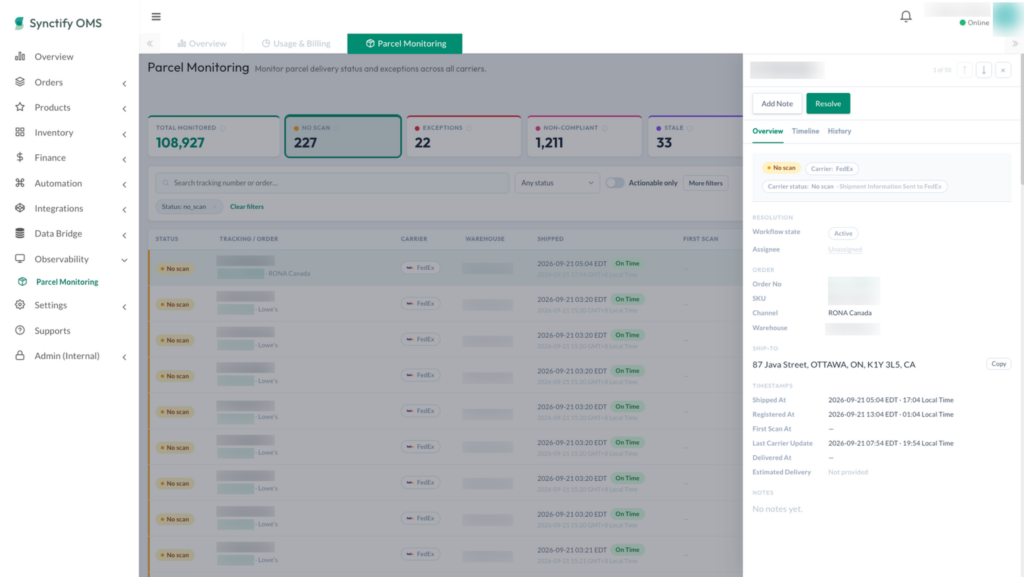1024x577 pixels.
Task: Click the Active workflow state badge
Action: (843, 233)
